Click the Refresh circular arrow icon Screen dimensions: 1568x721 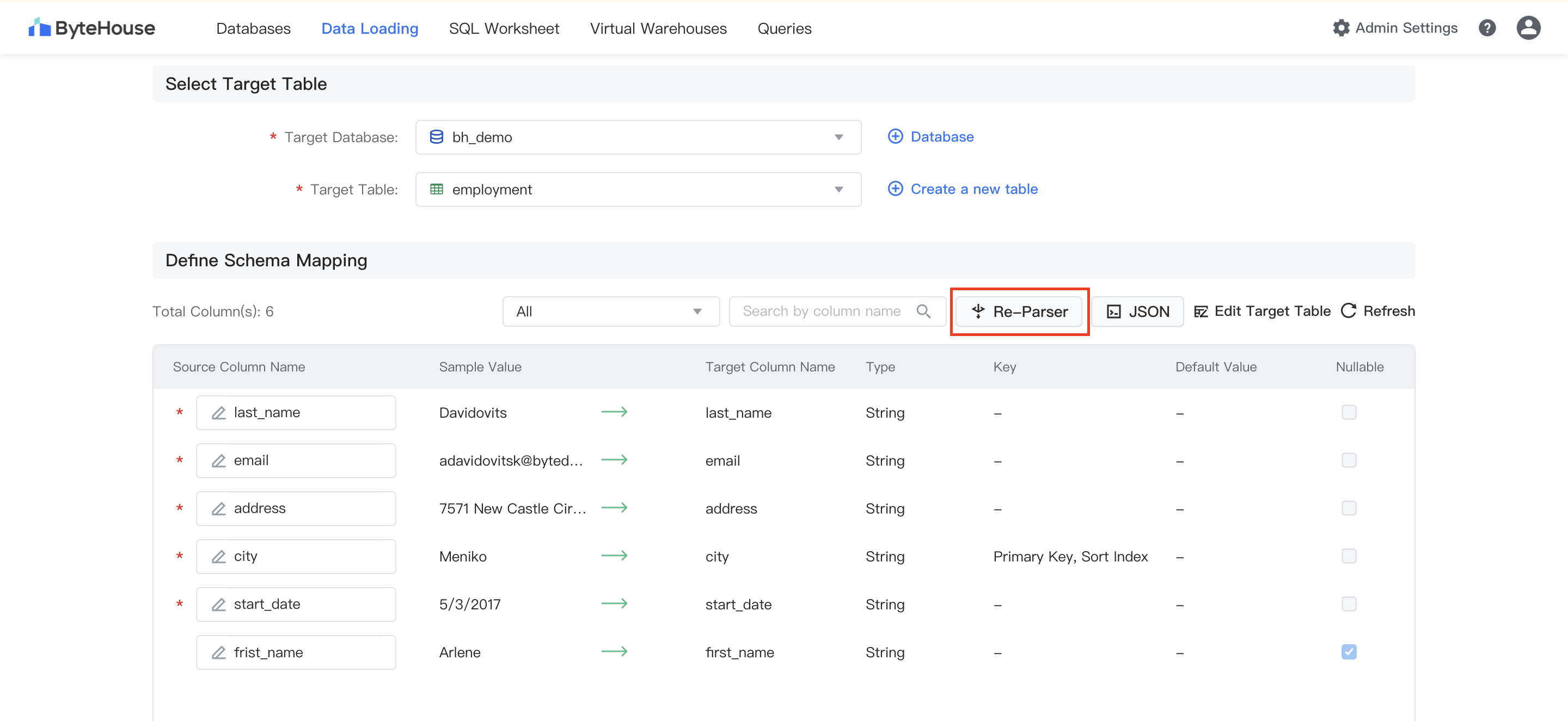[x=1348, y=311]
